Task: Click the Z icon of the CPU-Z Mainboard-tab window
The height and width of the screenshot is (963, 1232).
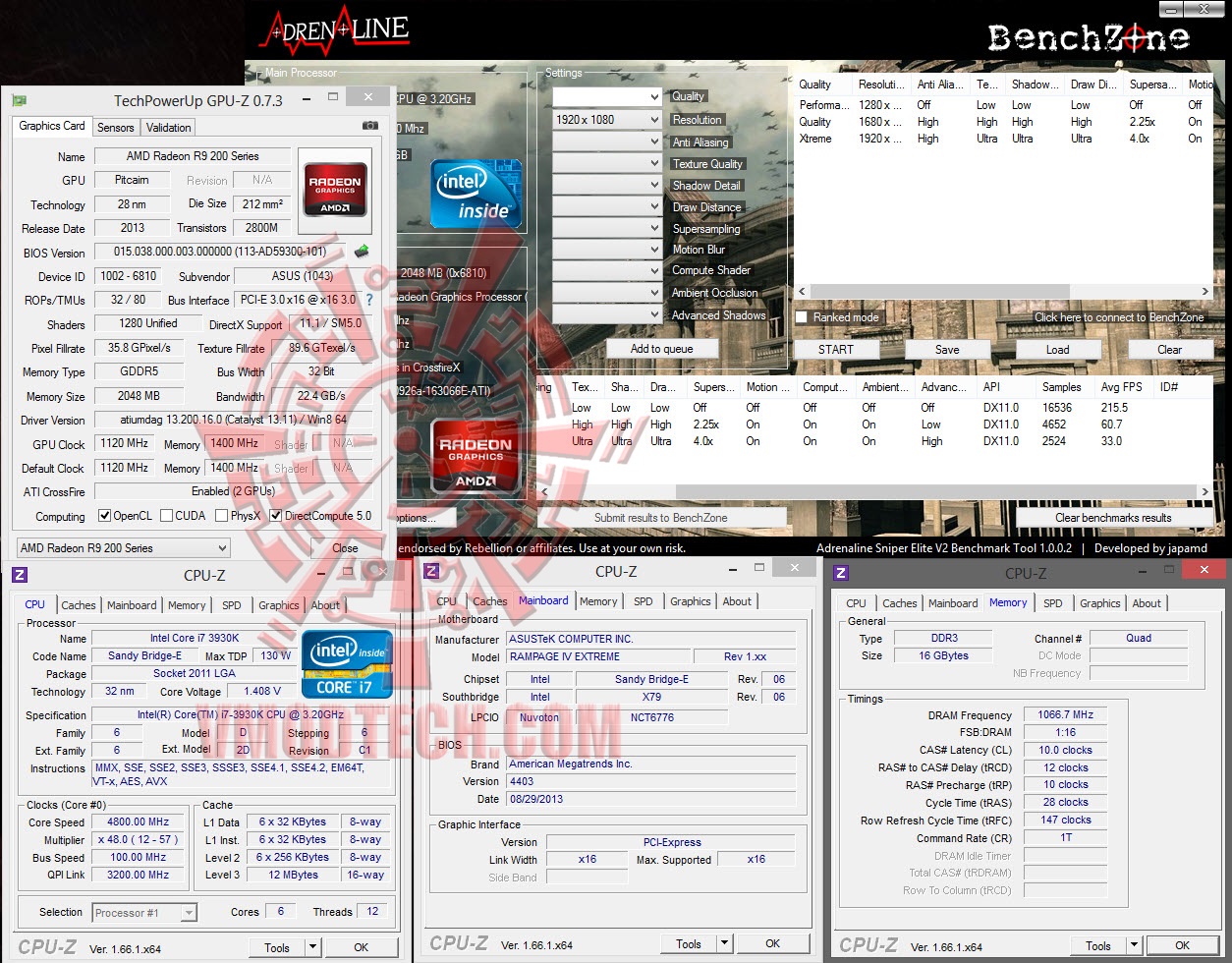Action: pyautogui.click(x=431, y=571)
